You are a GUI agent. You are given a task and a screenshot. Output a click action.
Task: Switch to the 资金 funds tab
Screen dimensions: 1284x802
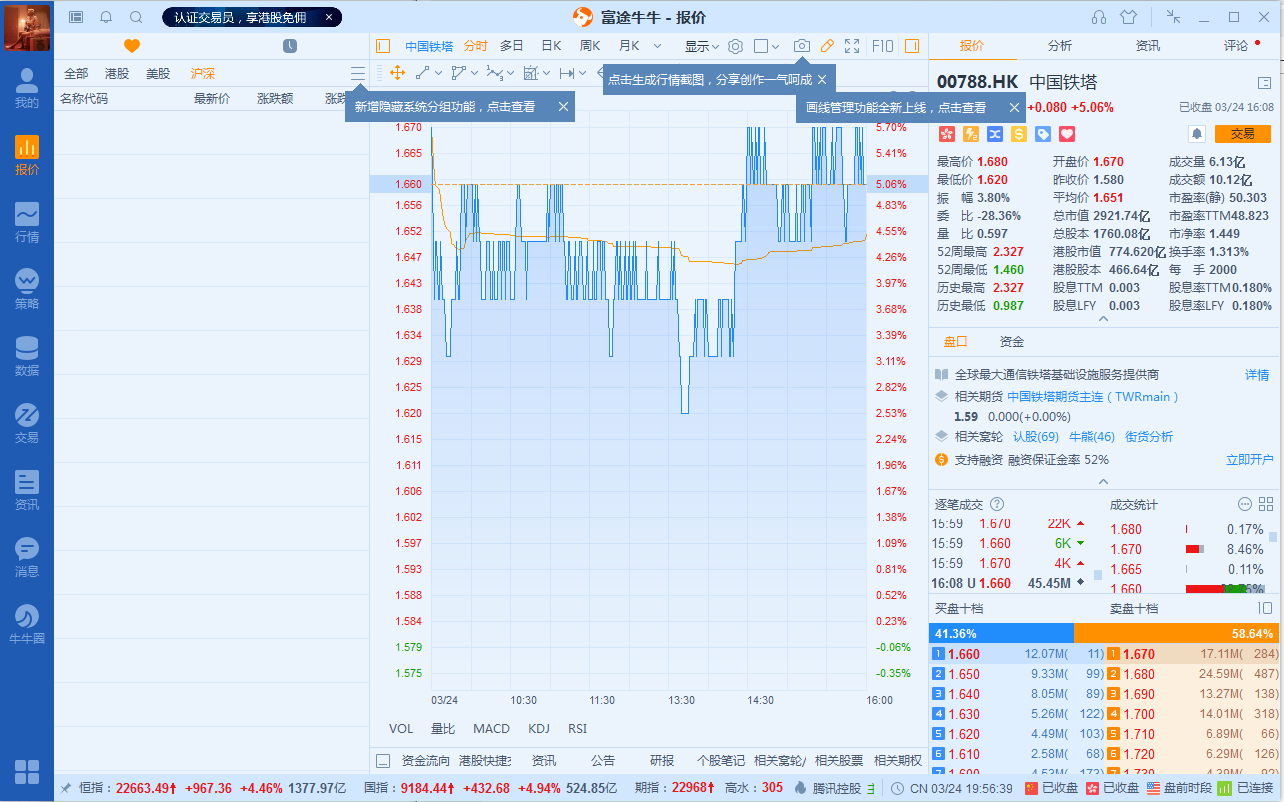[1012, 342]
